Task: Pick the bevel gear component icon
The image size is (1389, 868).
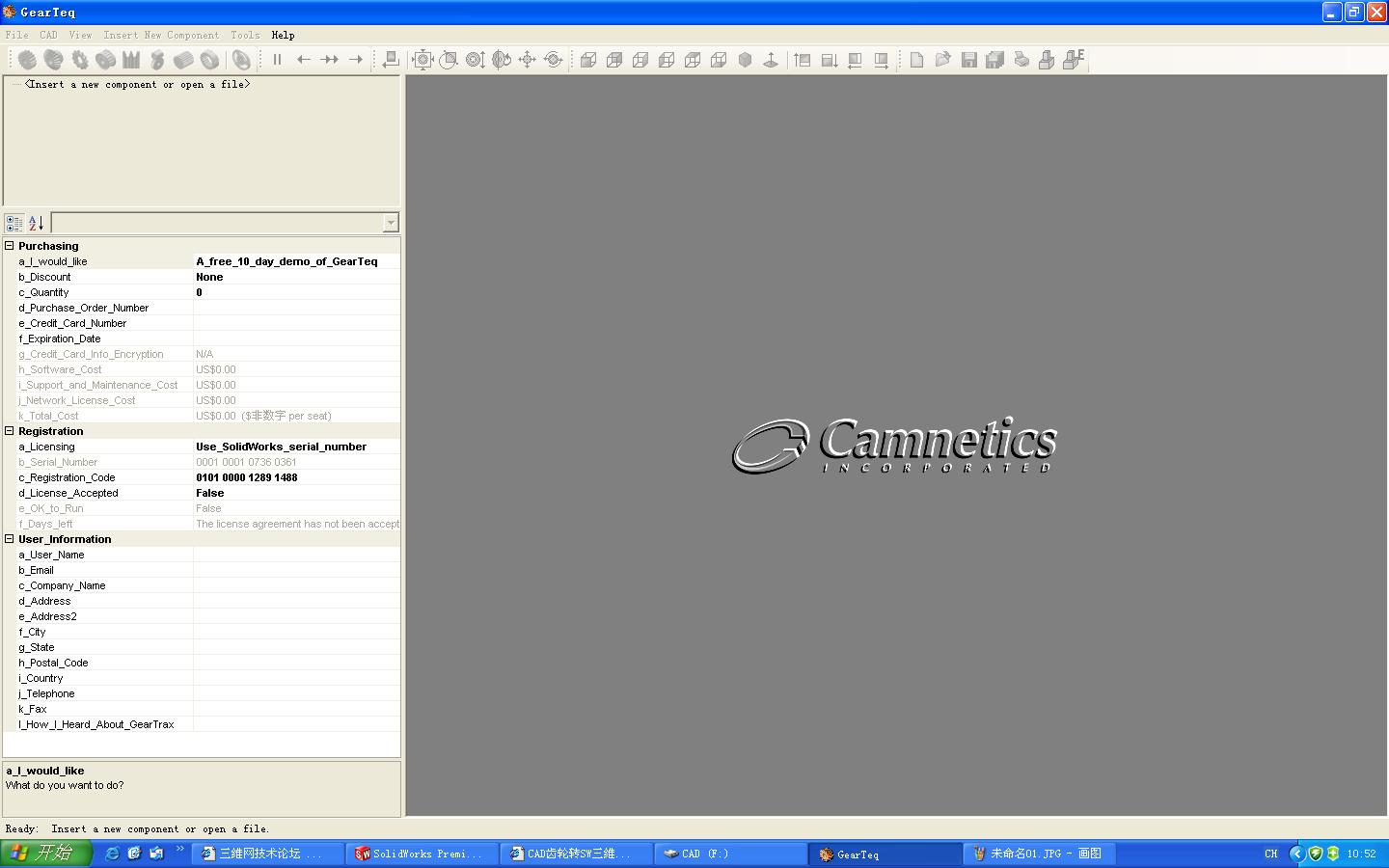Action: point(105,60)
